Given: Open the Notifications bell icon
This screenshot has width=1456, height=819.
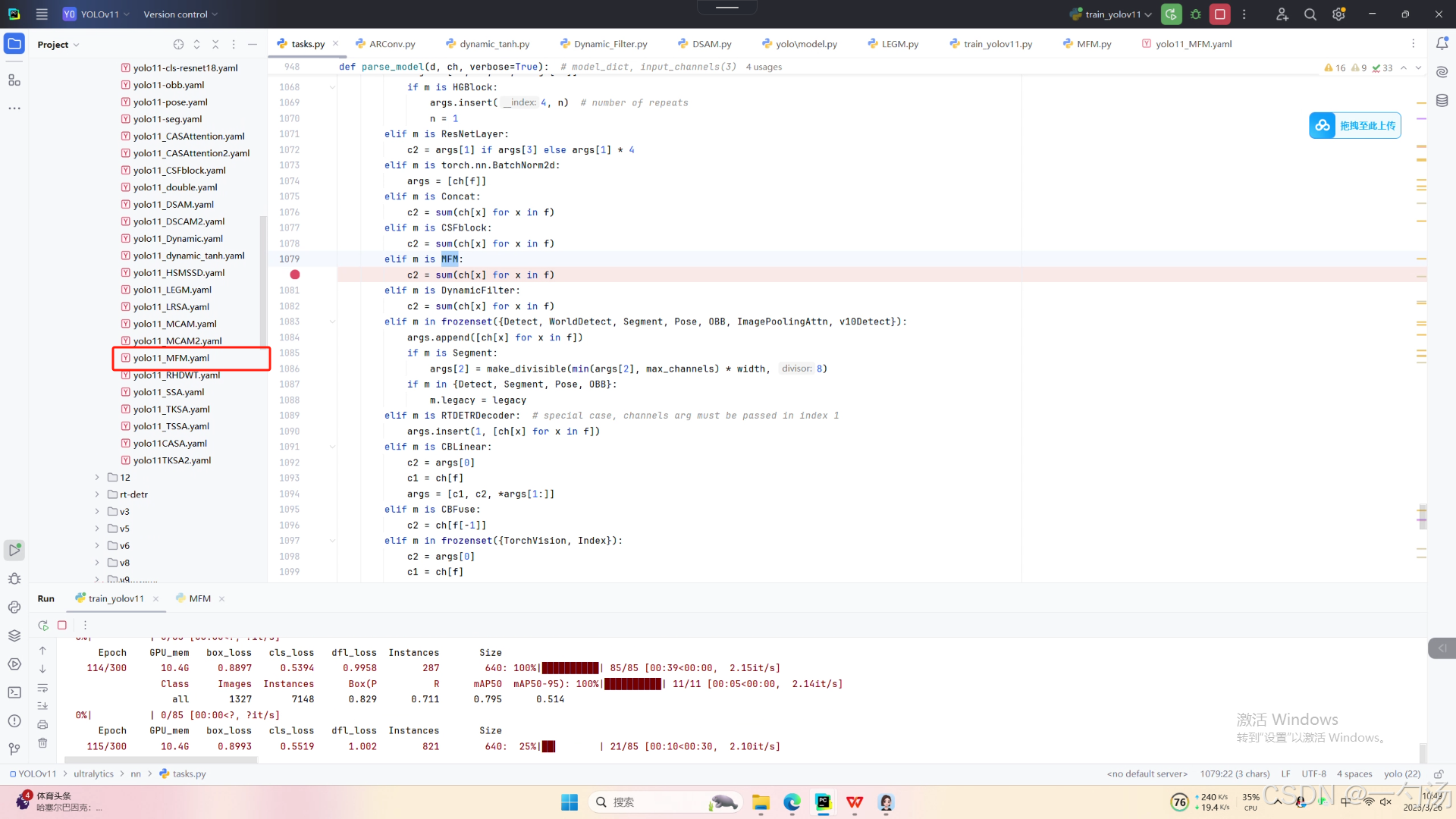Looking at the screenshot, I should point(1442,44).
